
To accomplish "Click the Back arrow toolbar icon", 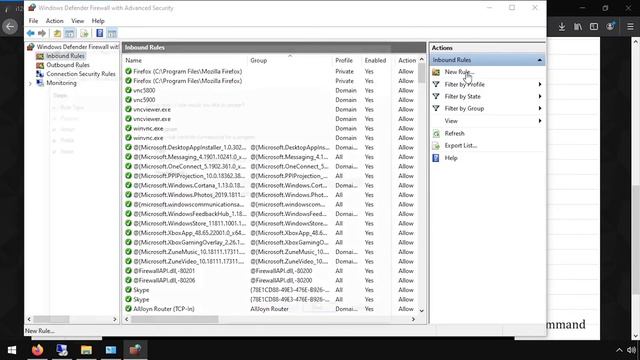I will click(31, 33).
